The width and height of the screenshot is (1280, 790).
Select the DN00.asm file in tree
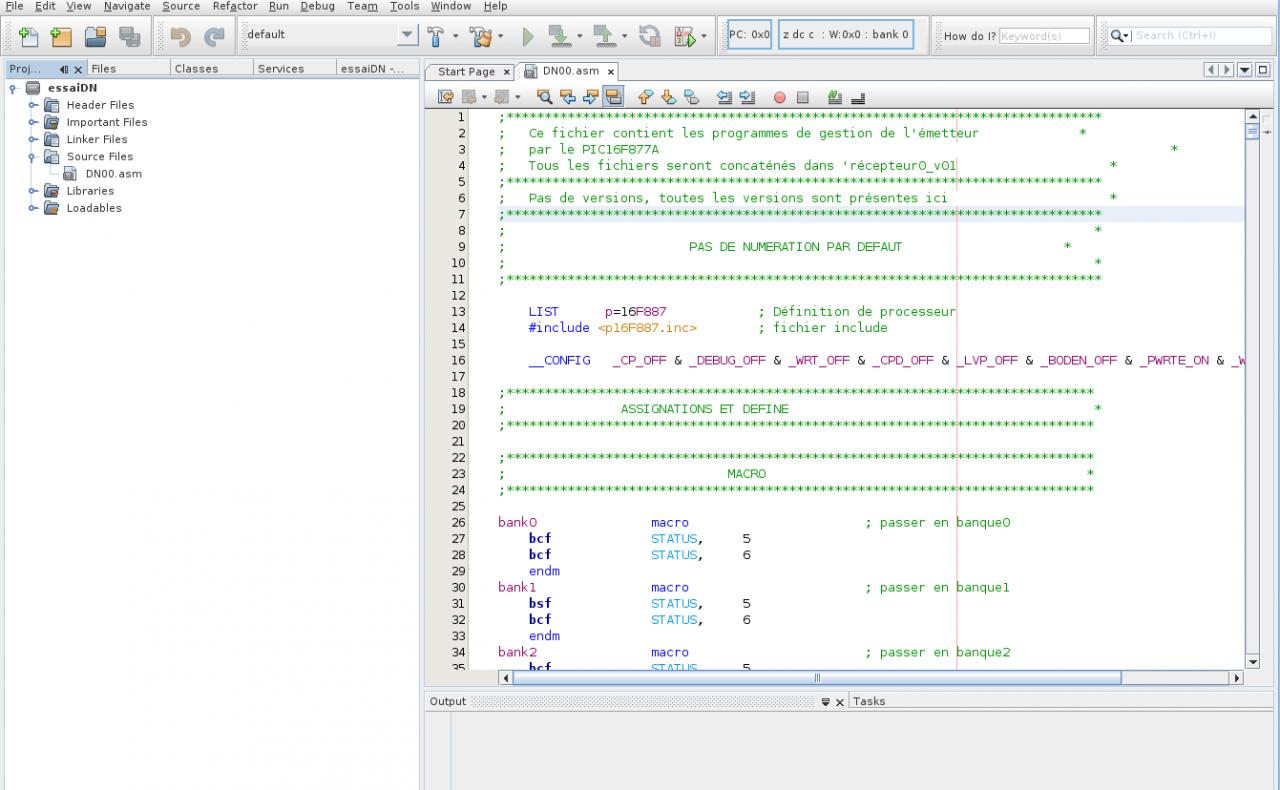(113, 173)
